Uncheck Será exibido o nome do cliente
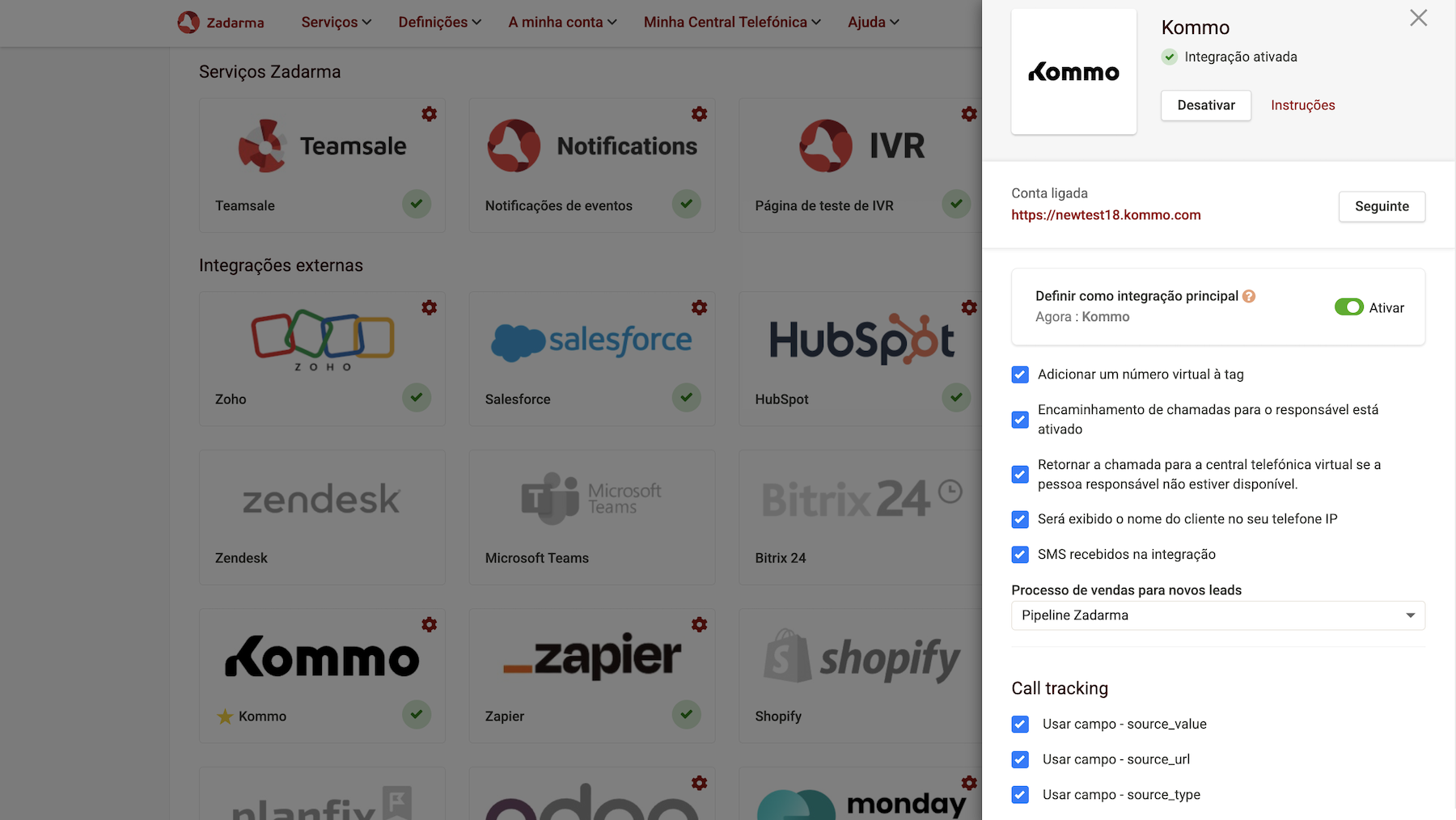 [1020, 519]
